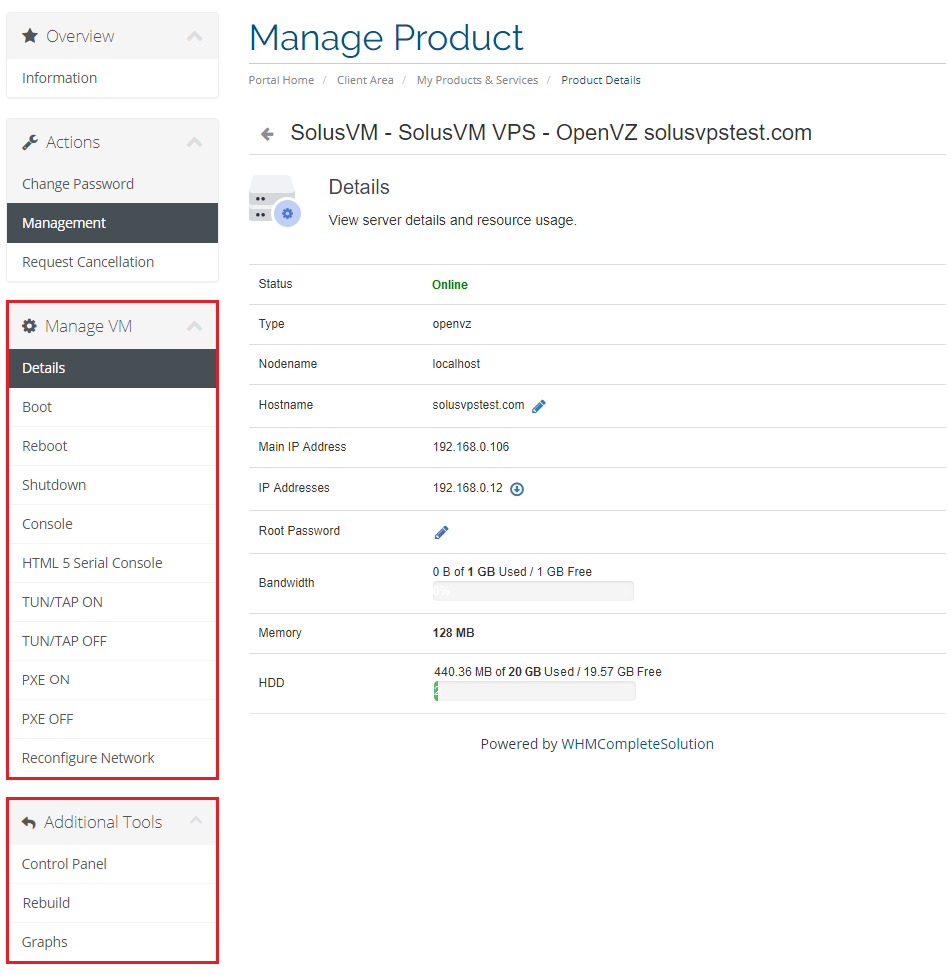Click the openvz type value
950x975 pixels.
[451, 325]
